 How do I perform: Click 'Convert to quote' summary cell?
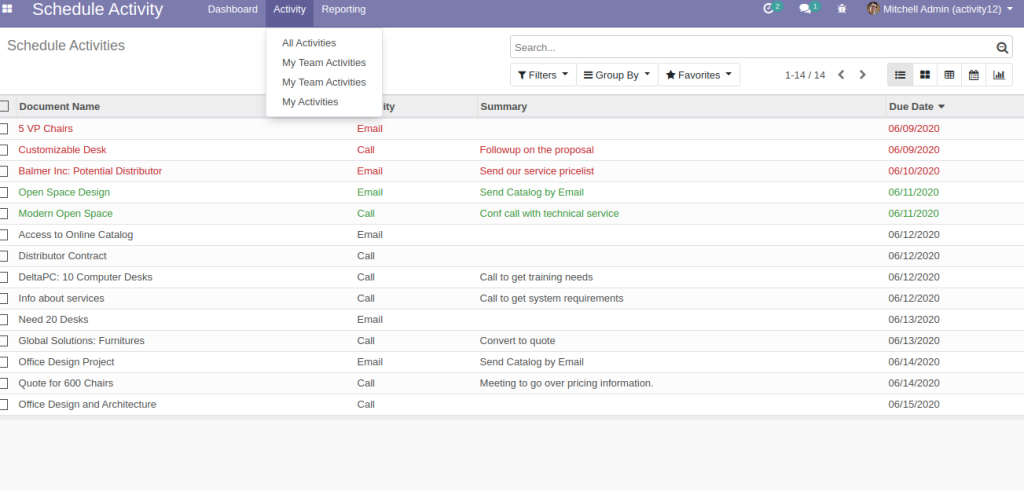[517, 341]
